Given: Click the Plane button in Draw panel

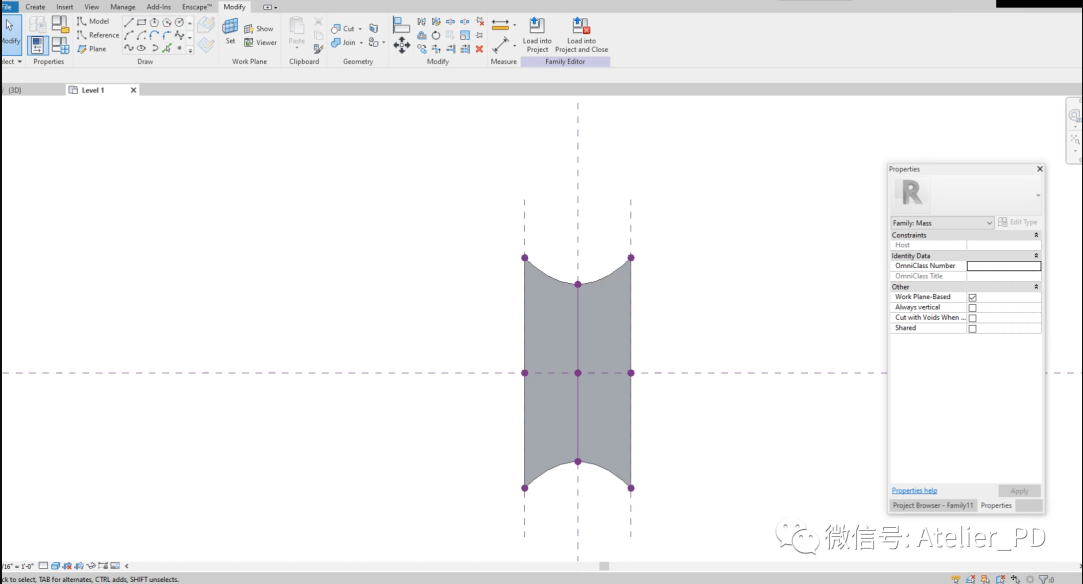Looking at the screenshot, I should (x=92, y=49).
